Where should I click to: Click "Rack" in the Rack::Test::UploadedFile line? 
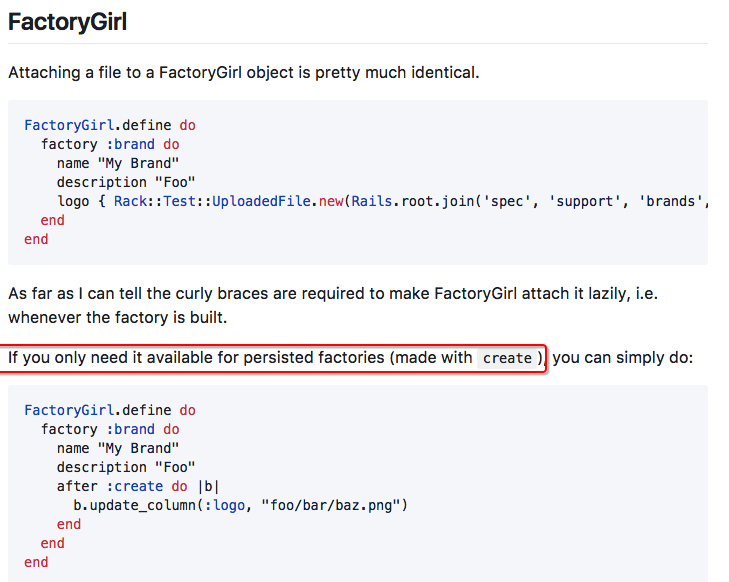[131, 201]
